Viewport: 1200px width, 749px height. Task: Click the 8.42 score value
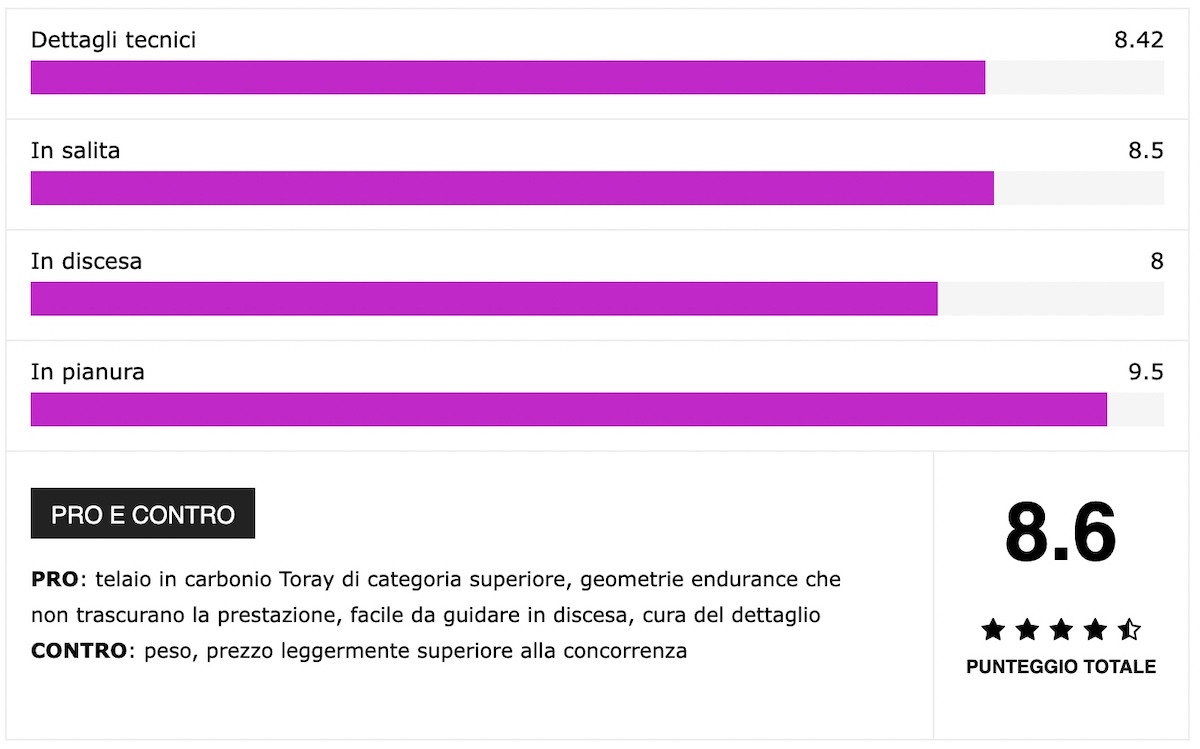coord(1139,40)
